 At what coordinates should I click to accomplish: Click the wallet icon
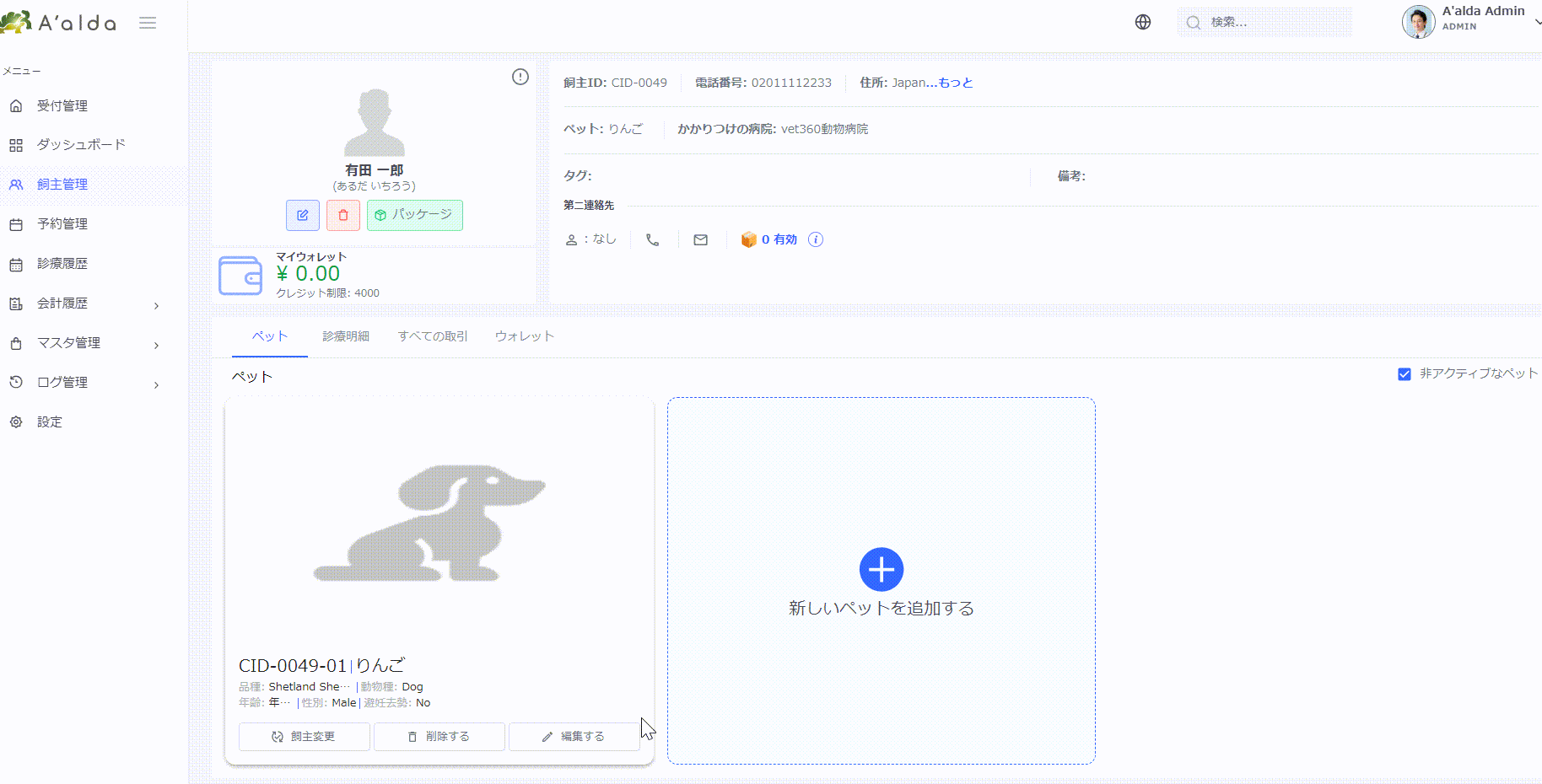(240, 276)
